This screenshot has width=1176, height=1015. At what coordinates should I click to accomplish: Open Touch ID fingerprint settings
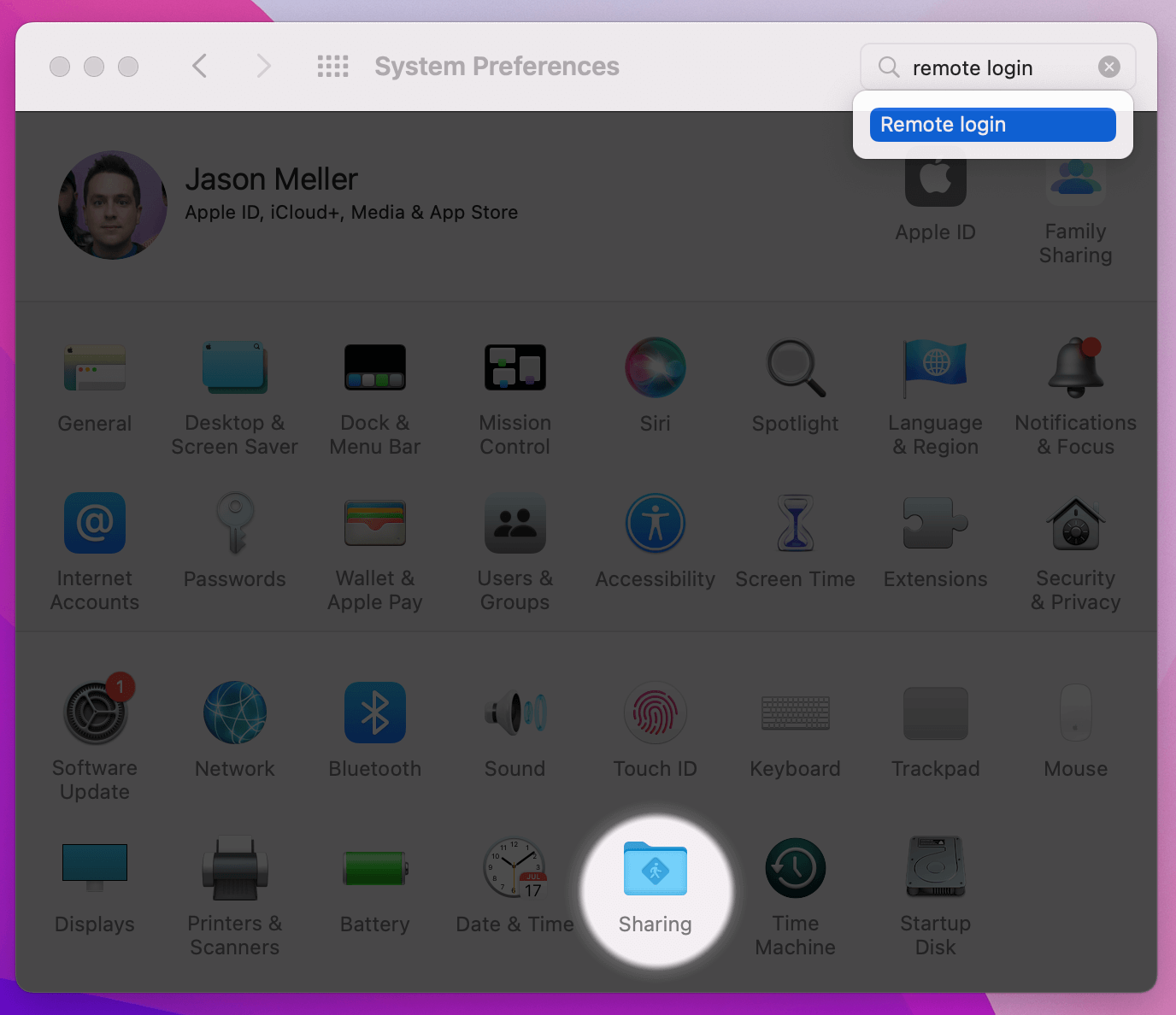pyautogui.click(x=656, y=713)
